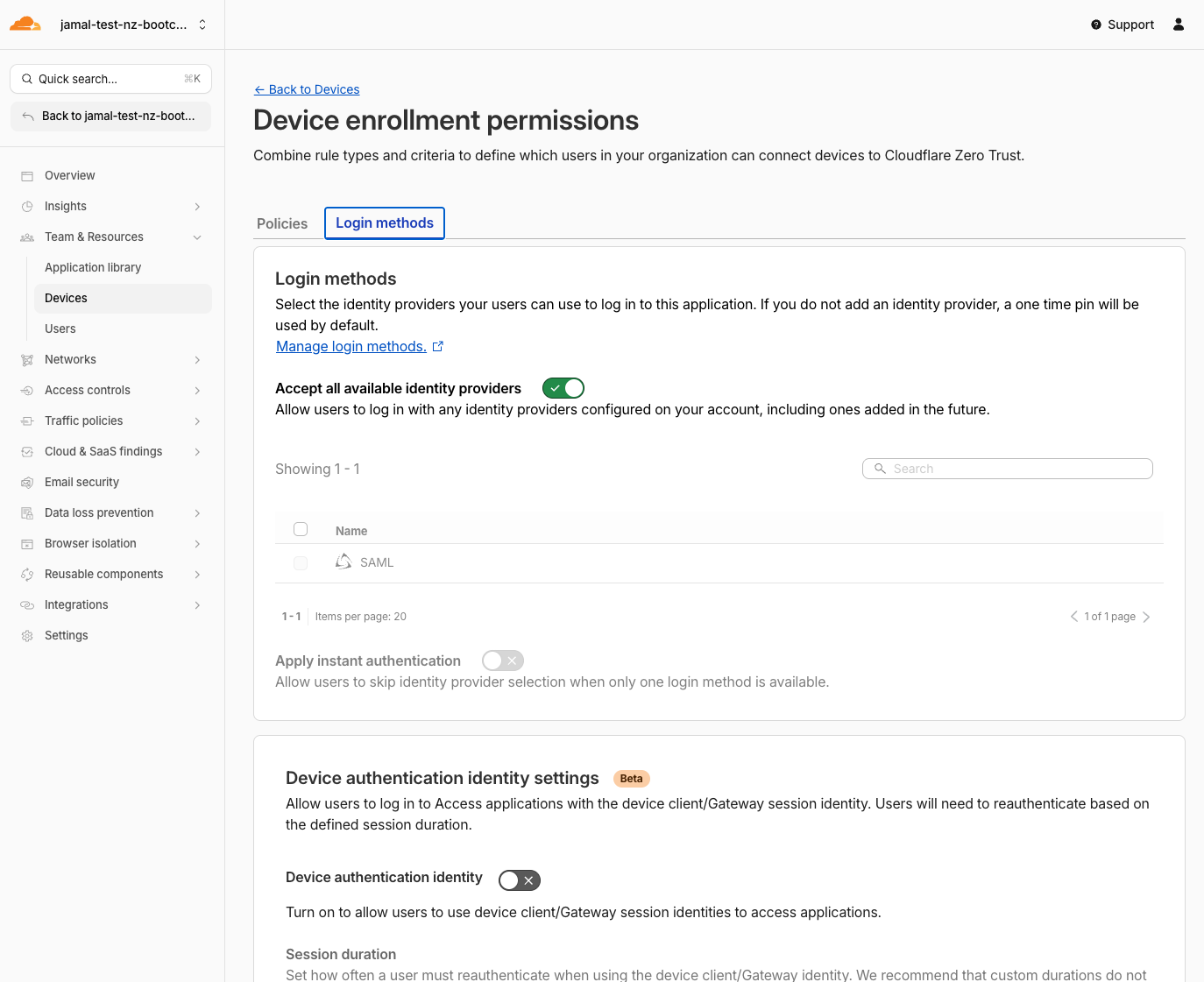Expand the Networks menu chevron
The height and width of the screenshot is (982, 1204).
197,360
